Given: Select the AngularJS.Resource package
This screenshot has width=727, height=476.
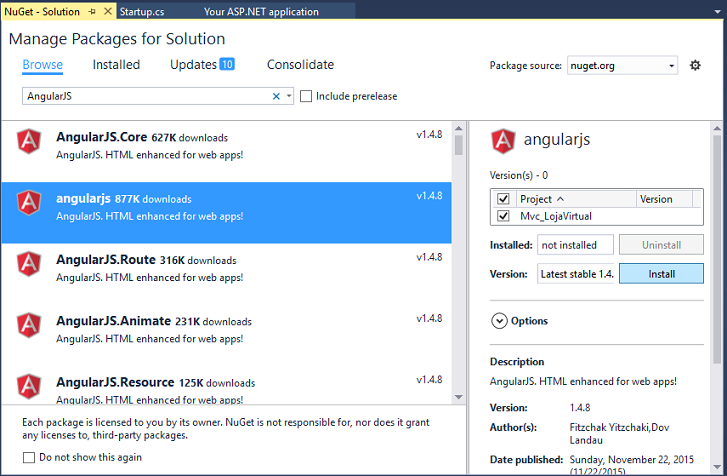Looking at the screenshot, I should (226, 386).
